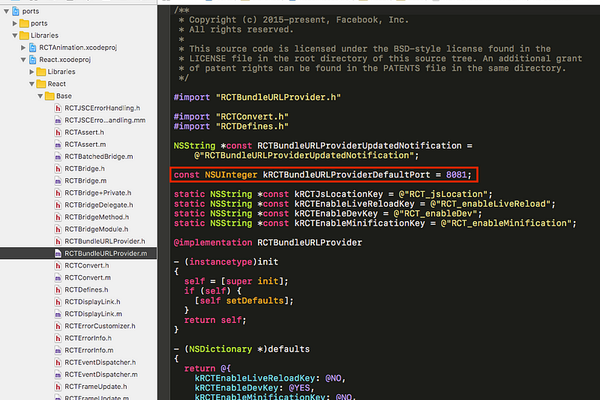
Task: Open RCTConvert.m file
Action: click(88, 278)
